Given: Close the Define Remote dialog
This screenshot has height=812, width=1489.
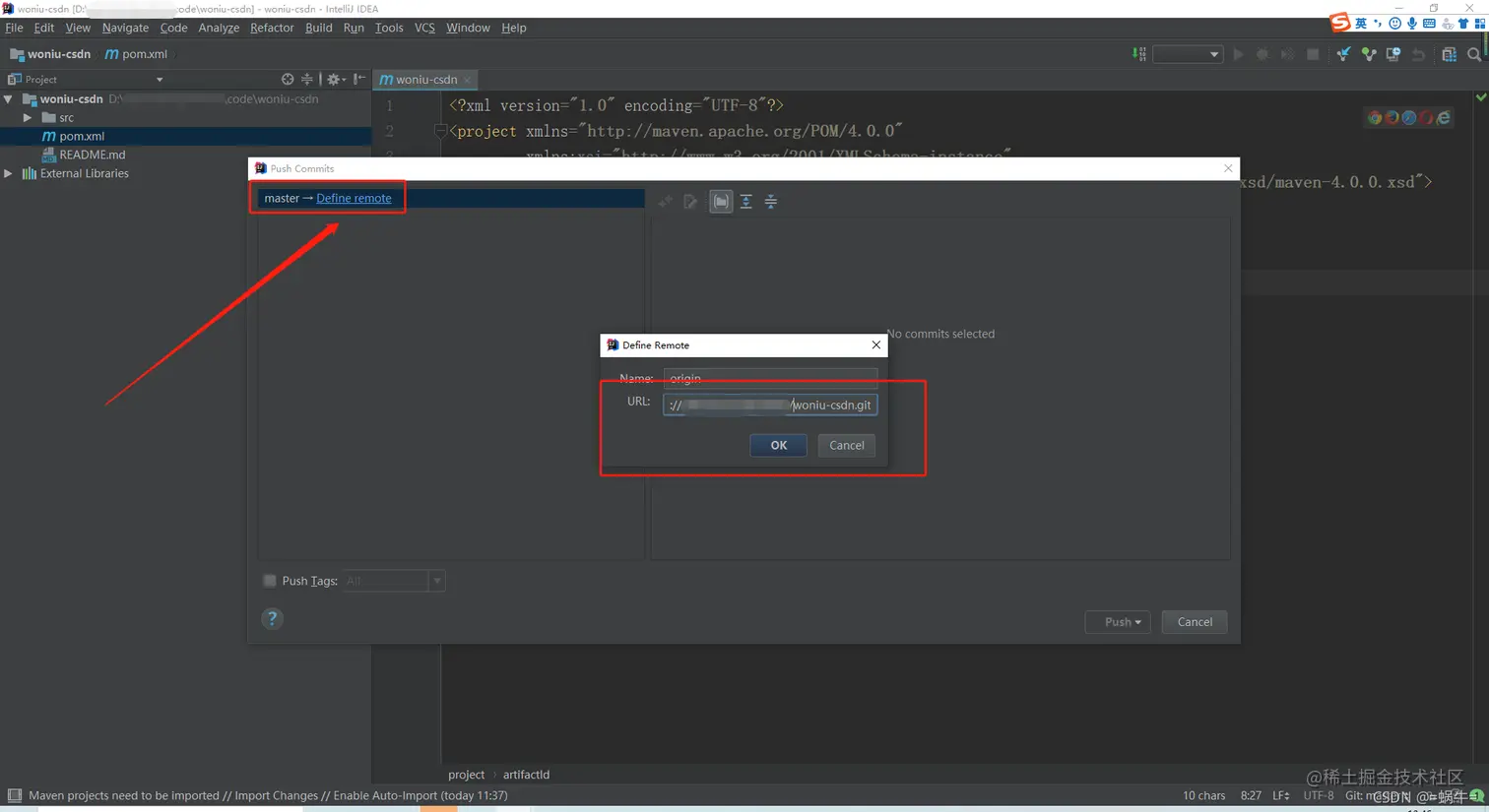Looking at the screenshot, I should click(x=876, y=344).
